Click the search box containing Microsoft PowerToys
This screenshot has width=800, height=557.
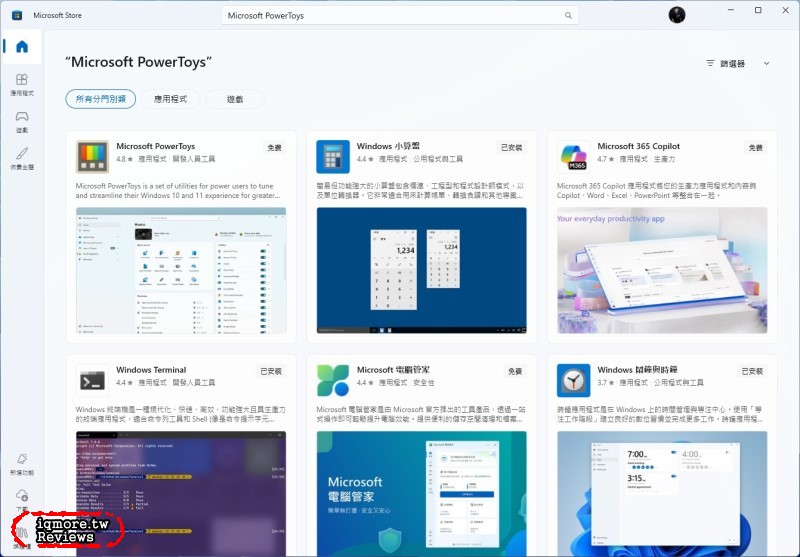pos(400,16)
